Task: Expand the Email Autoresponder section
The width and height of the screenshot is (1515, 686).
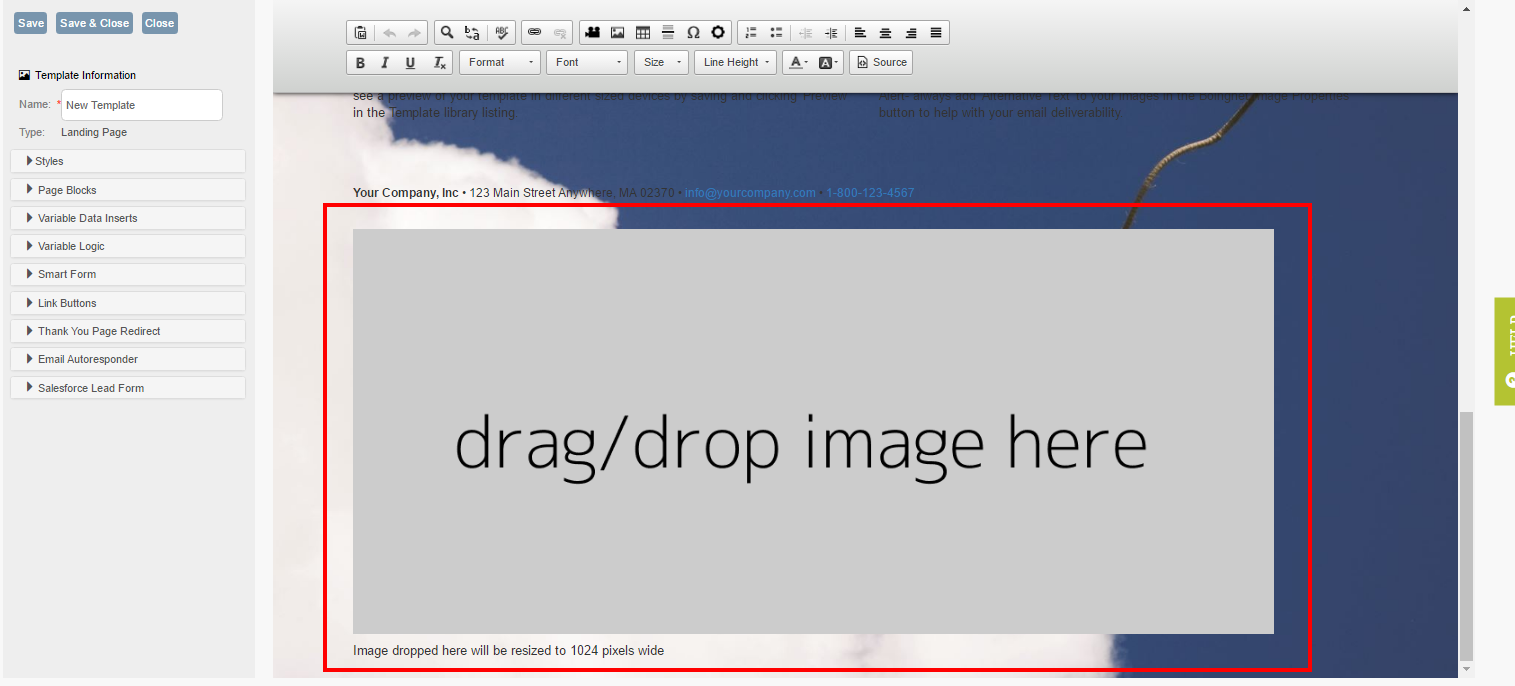Action: point(128,359)
